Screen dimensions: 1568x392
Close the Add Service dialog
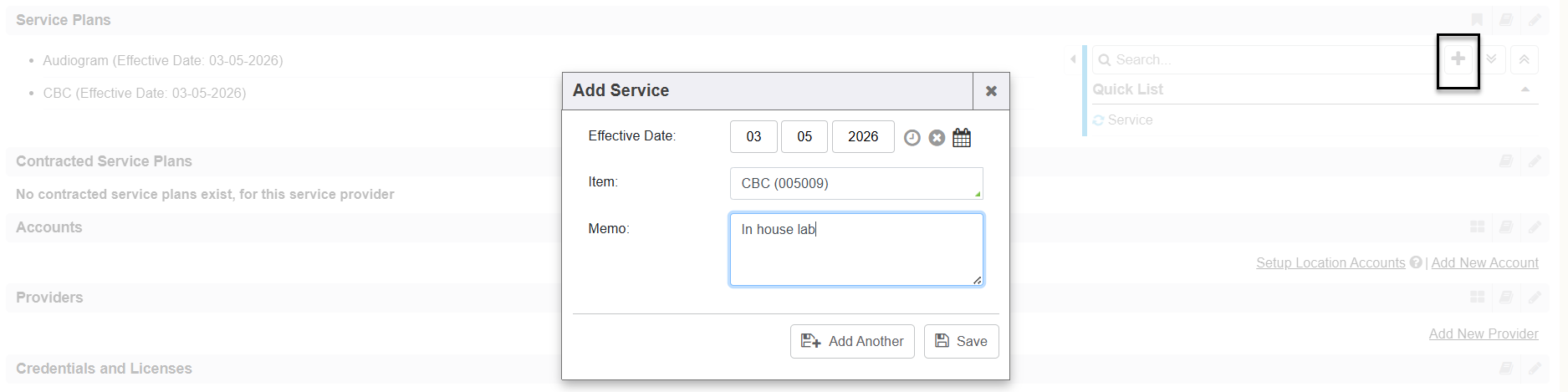(x=991, y=91)
